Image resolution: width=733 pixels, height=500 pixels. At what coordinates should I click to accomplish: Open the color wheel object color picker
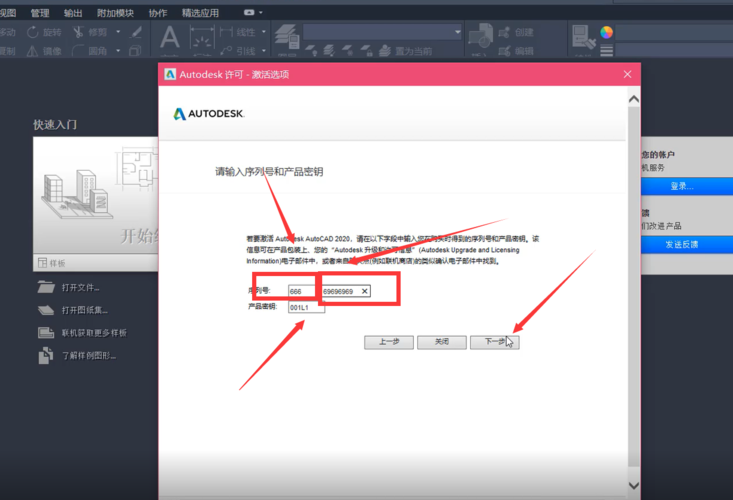[x=606, y=32]
